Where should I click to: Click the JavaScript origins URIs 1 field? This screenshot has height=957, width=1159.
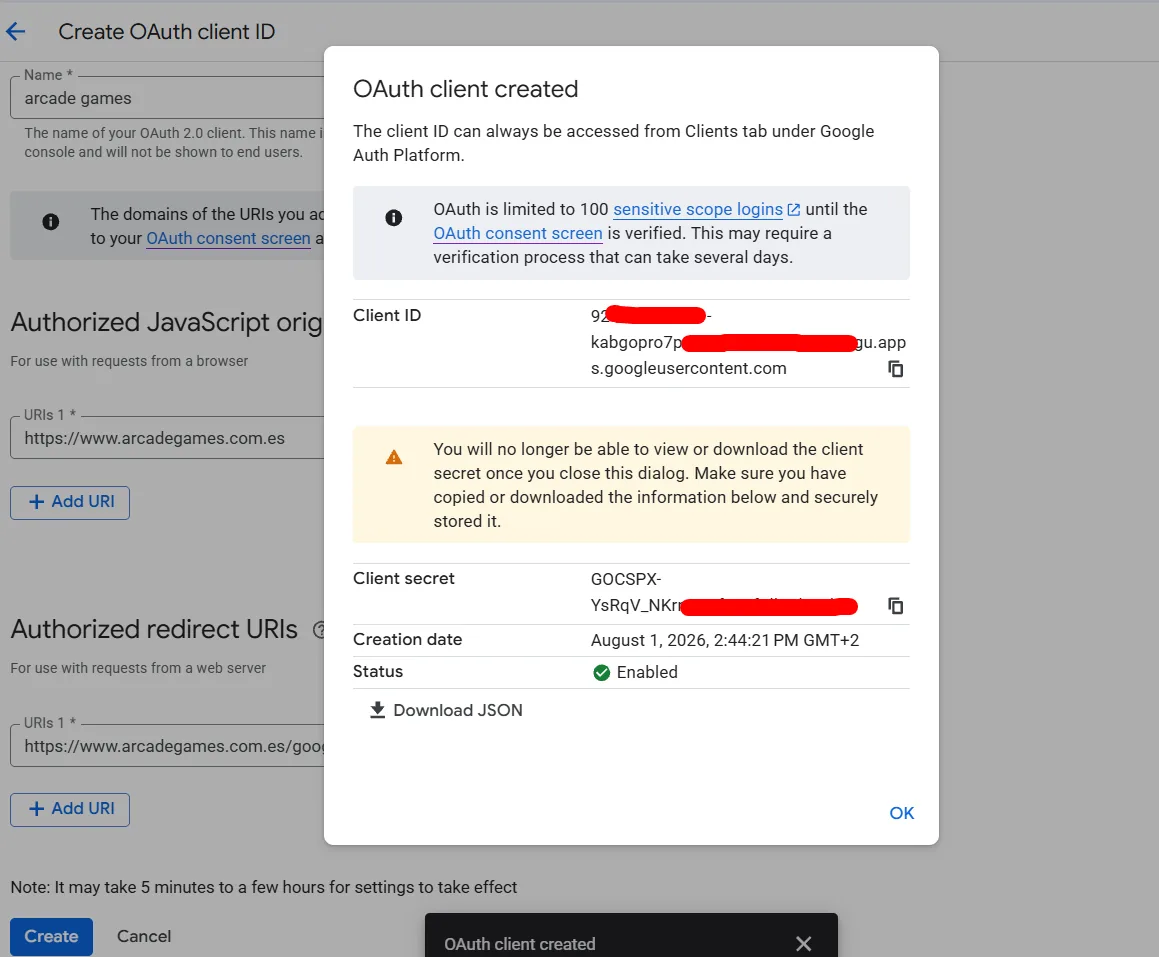click(167, 437)
